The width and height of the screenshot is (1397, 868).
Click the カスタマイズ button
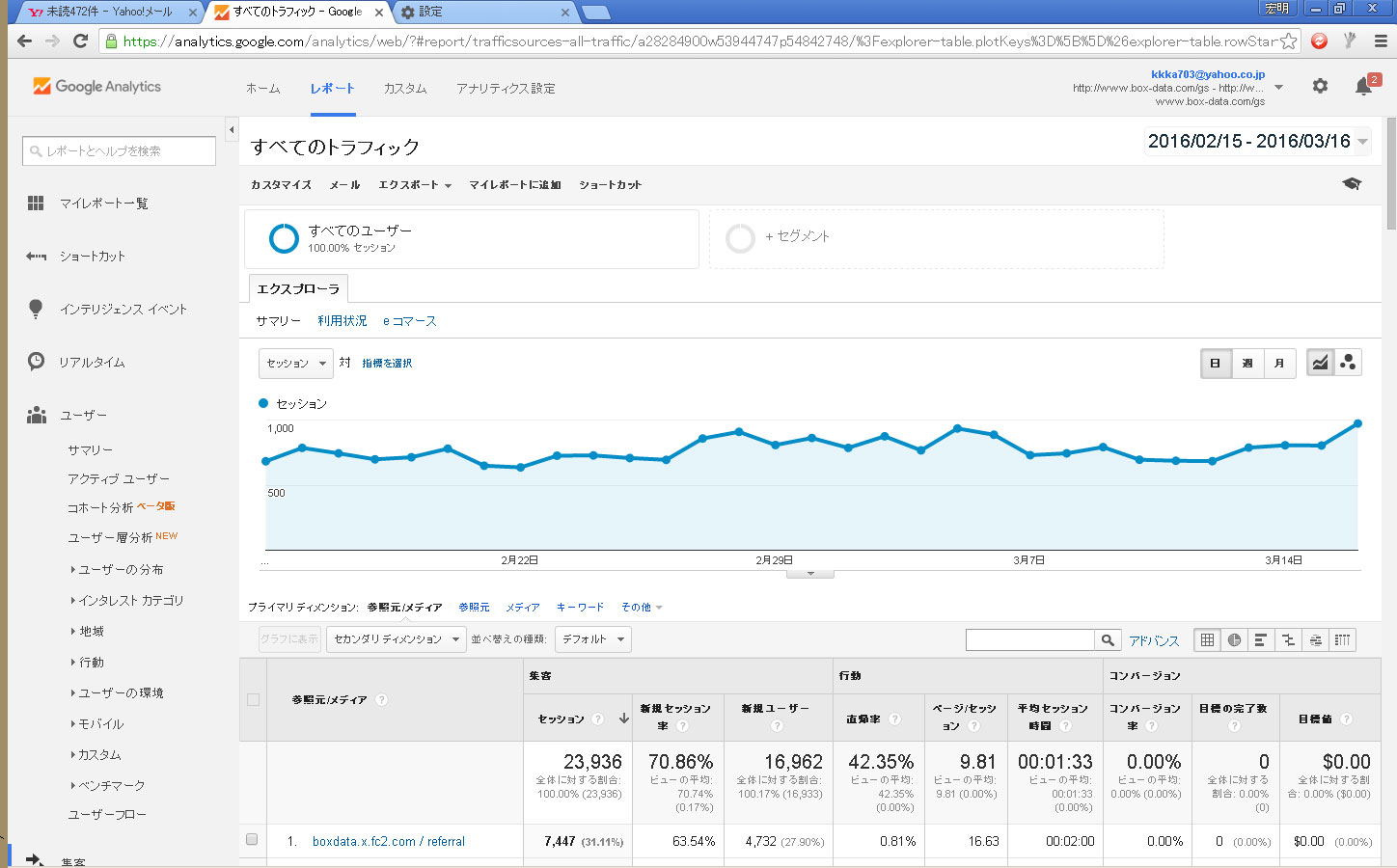tap(281, 184)
